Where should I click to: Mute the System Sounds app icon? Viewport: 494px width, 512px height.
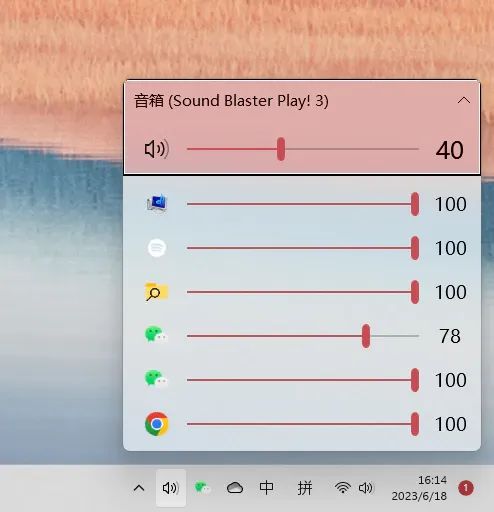pos(157,203)
